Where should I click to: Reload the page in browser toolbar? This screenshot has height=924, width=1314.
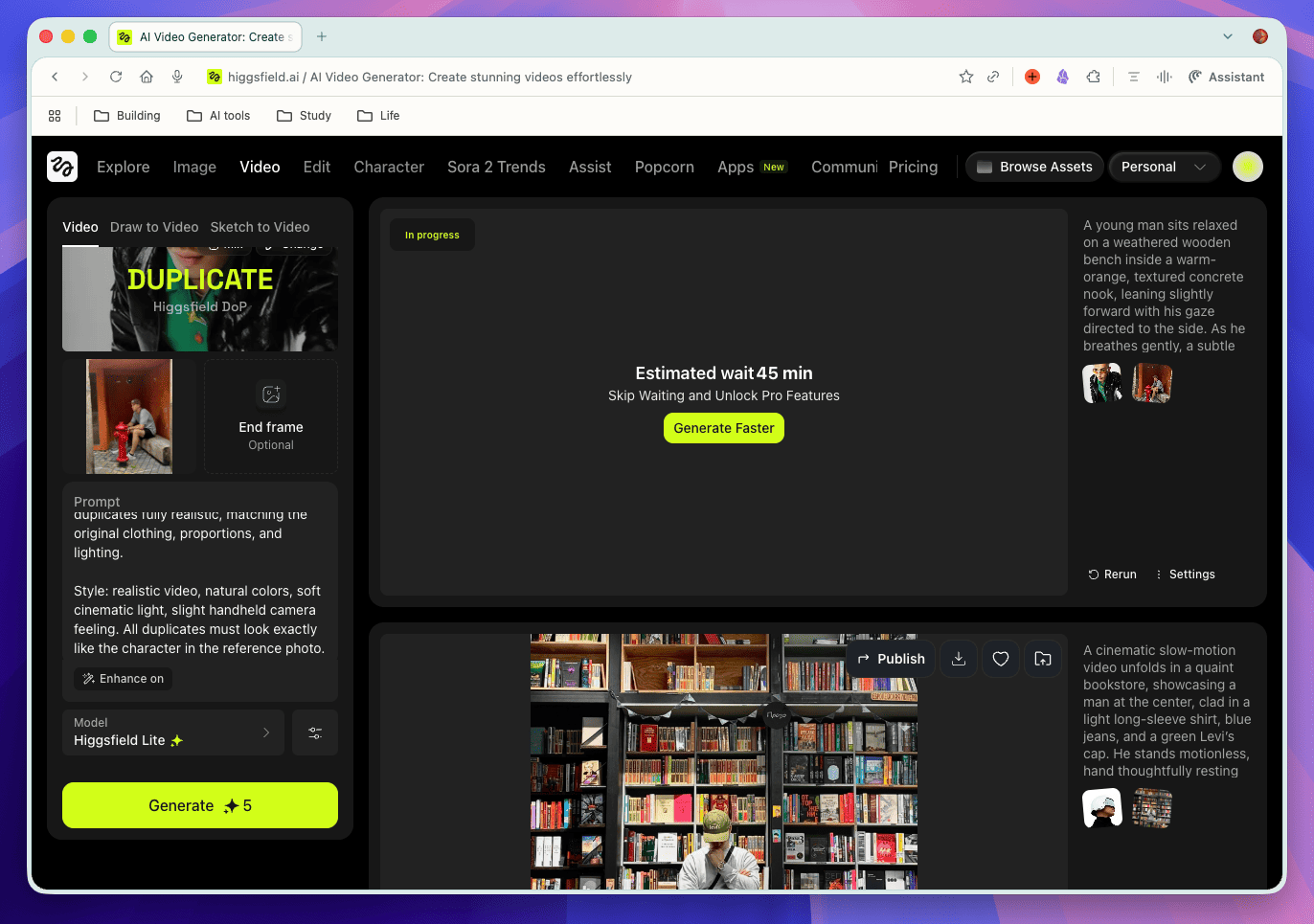pos(116,77)
